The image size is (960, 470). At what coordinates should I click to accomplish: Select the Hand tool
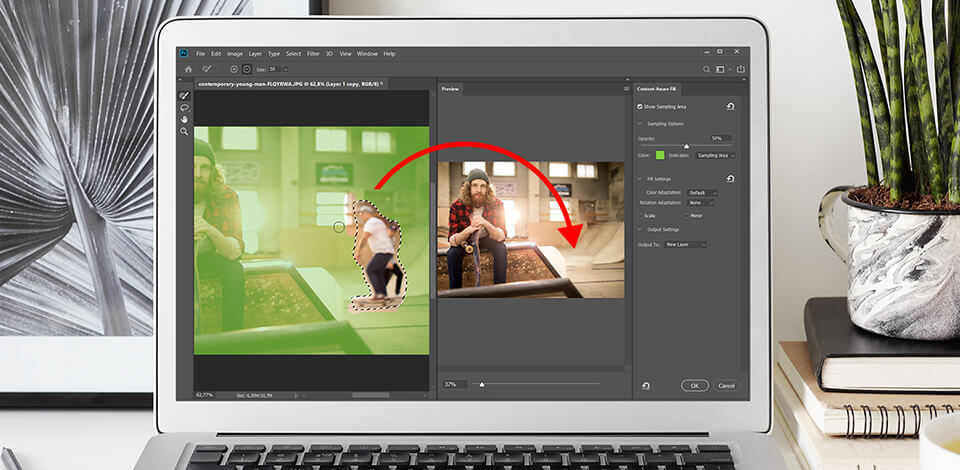(x=185, y=119)
